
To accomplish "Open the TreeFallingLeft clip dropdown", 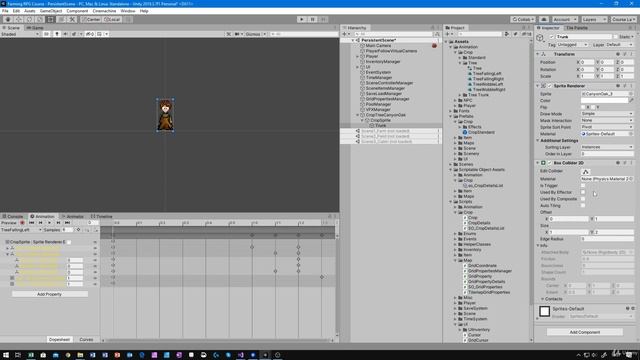I will click(x=21, y=230).
